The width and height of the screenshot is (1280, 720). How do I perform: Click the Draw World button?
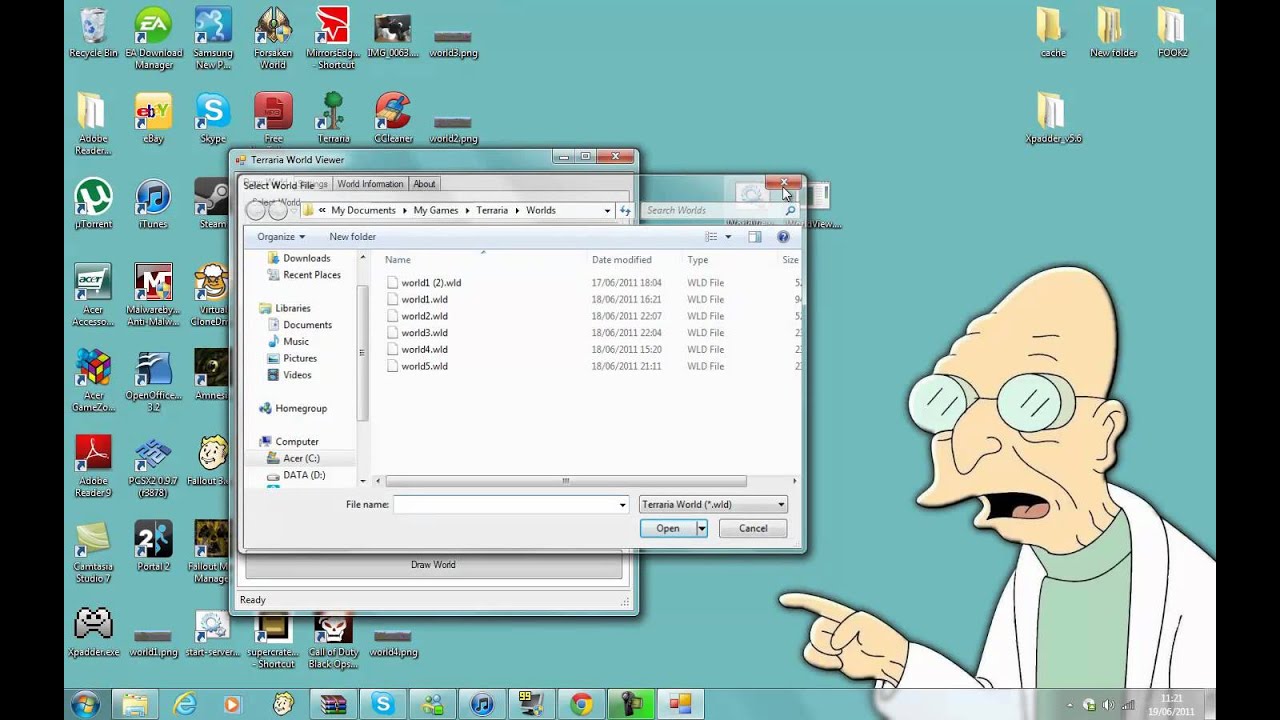pos(433,565)
